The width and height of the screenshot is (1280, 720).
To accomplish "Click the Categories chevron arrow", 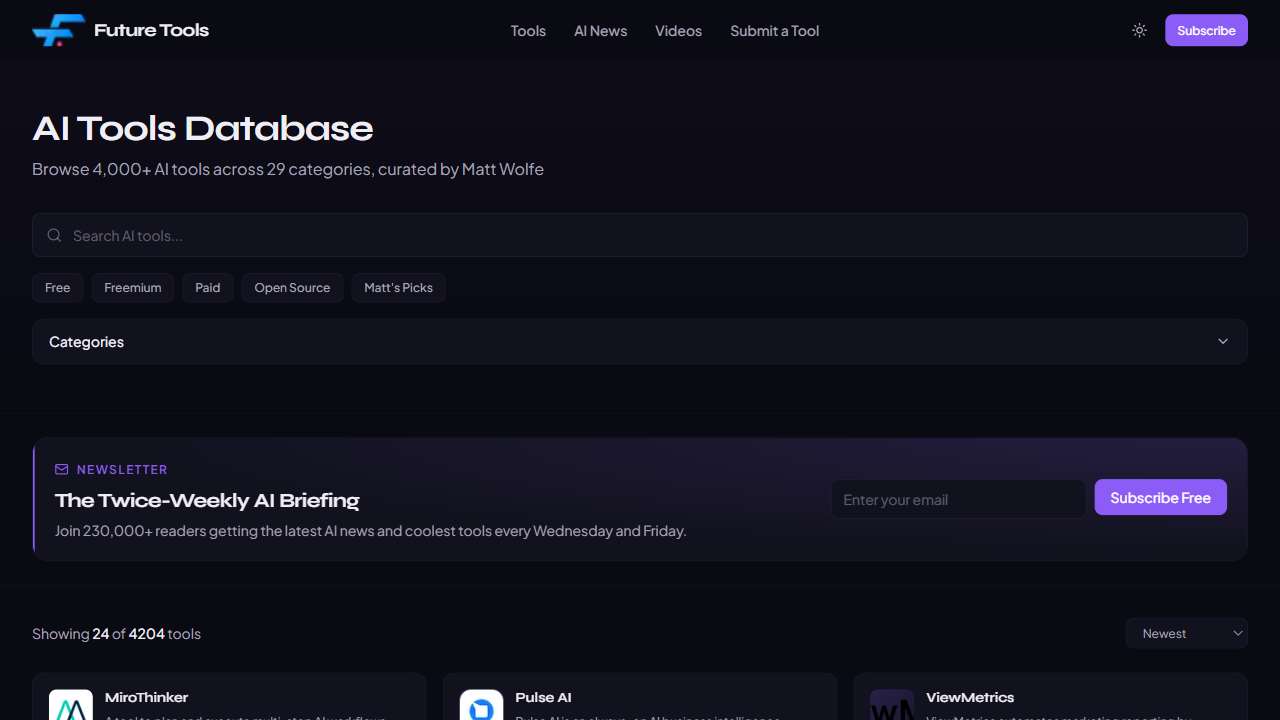I will click(x=1222, y=342).
